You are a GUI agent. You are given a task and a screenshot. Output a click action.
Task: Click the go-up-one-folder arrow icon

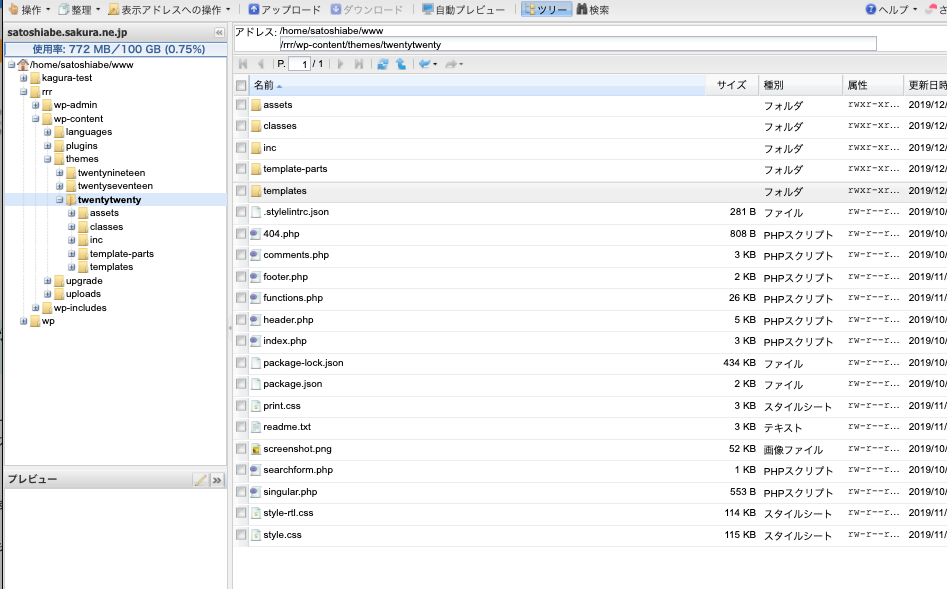(x=400, y=64)
